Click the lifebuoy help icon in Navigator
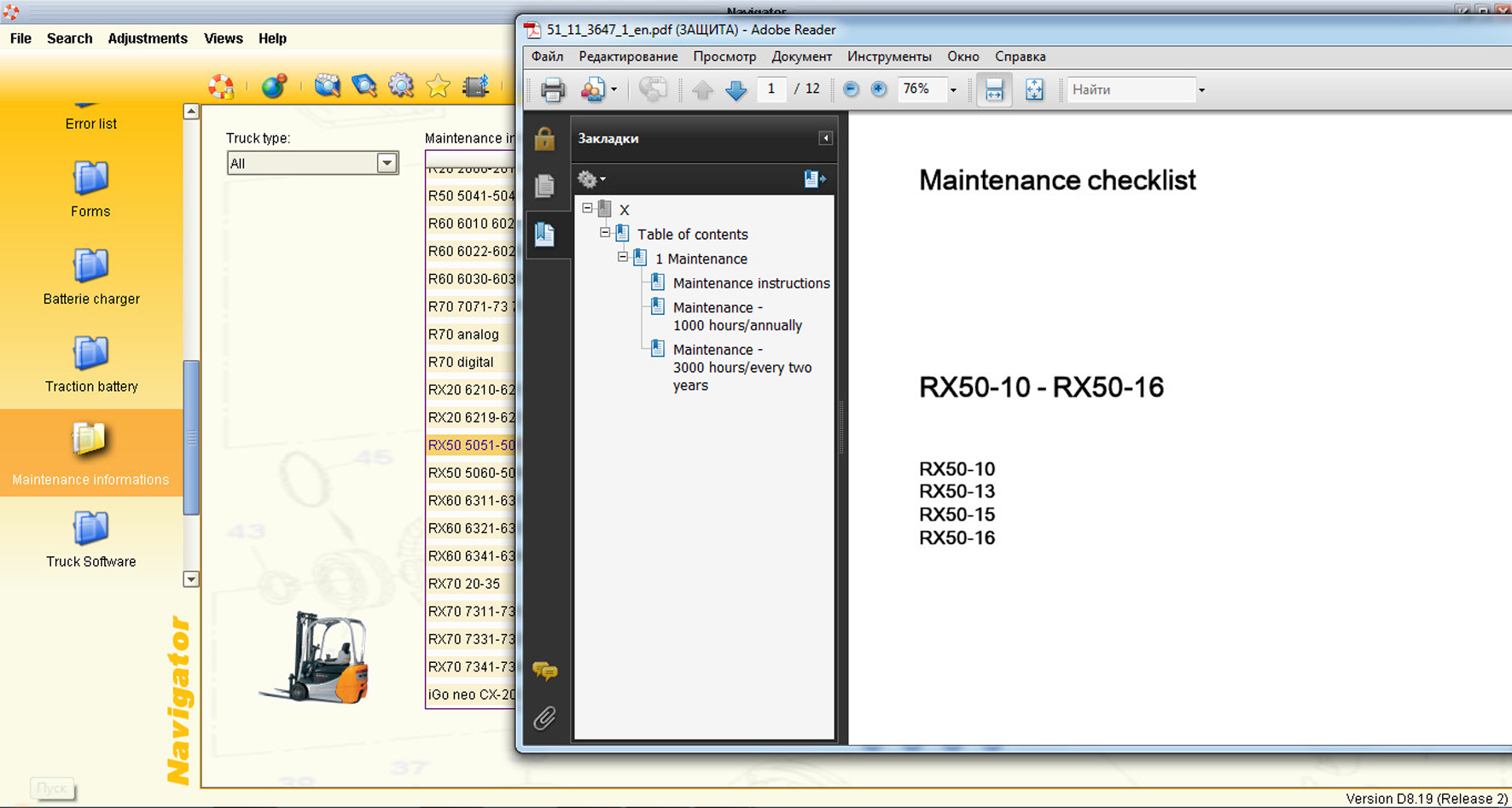This screenshot has width=1512, height=808. point(221,86)
